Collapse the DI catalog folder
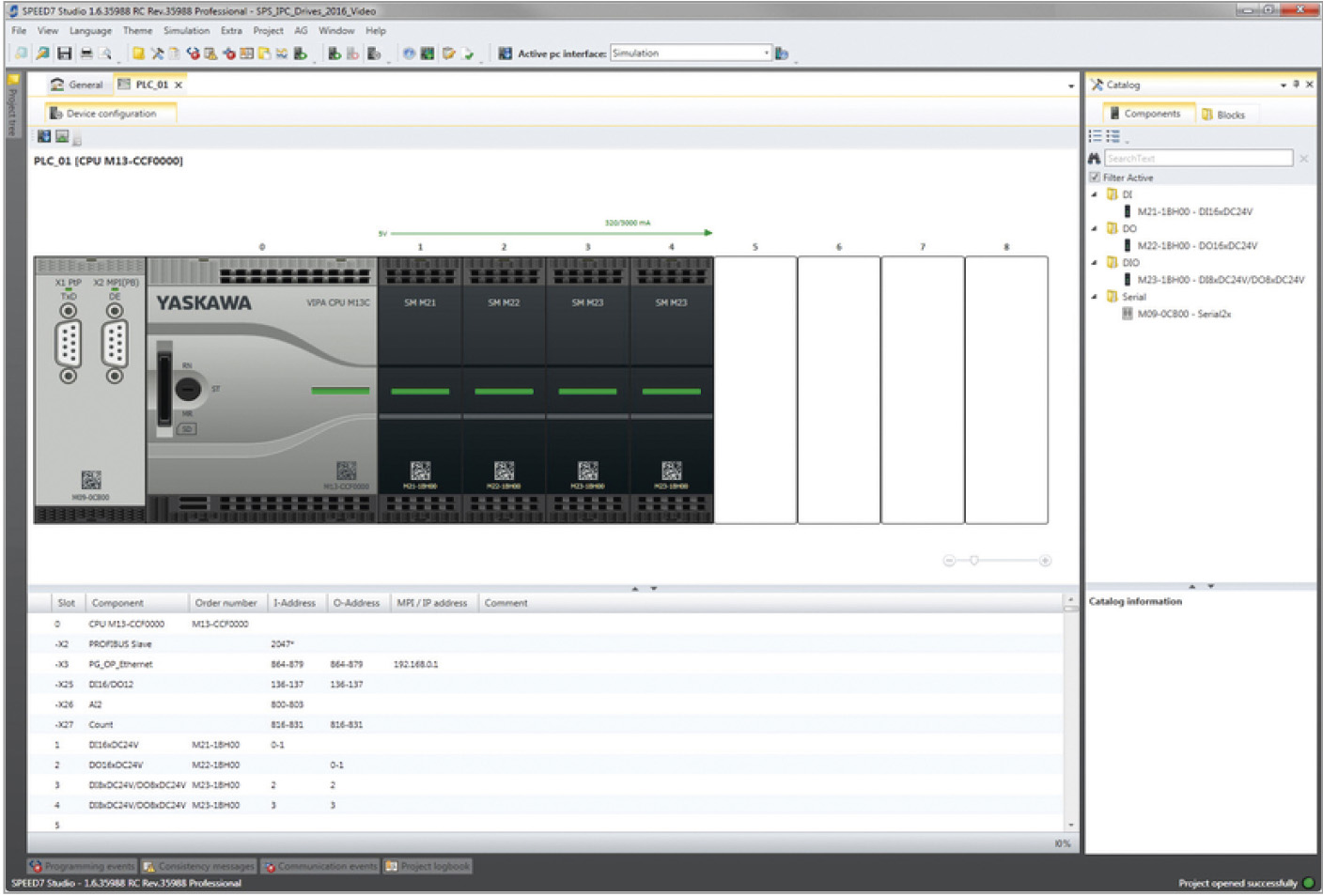This screenshot has height=896, width=1323. pyautogui.click(x=1095, y=194)
